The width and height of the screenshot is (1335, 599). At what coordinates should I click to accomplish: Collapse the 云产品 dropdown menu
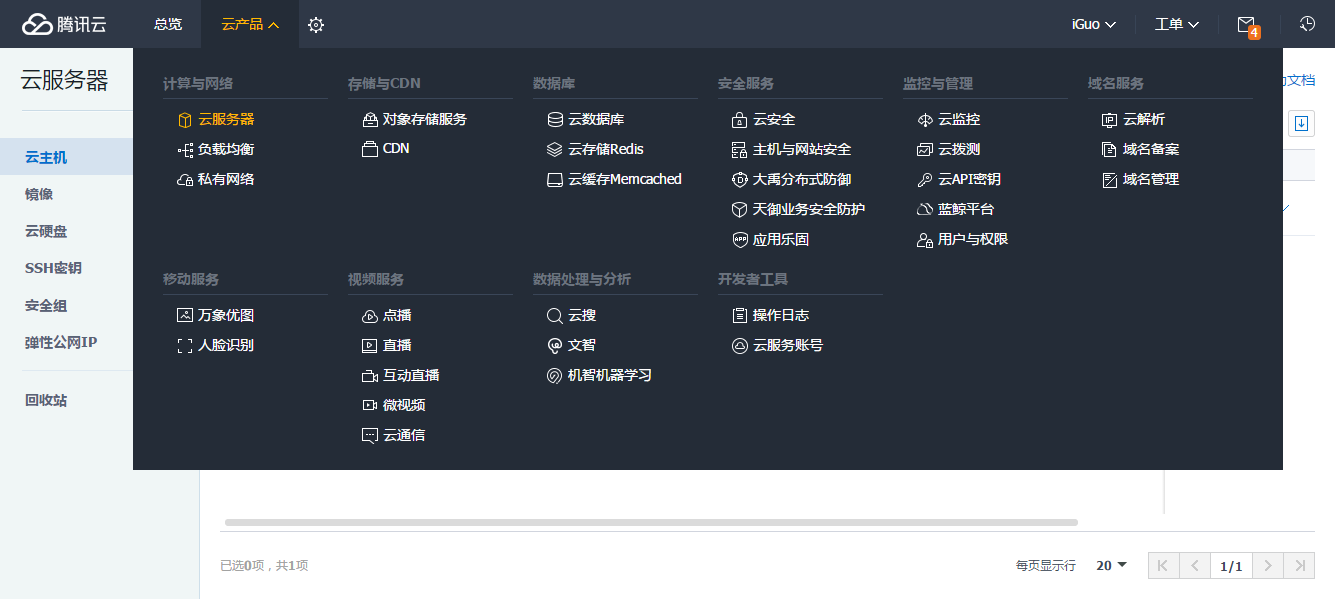tap(250, 24)
